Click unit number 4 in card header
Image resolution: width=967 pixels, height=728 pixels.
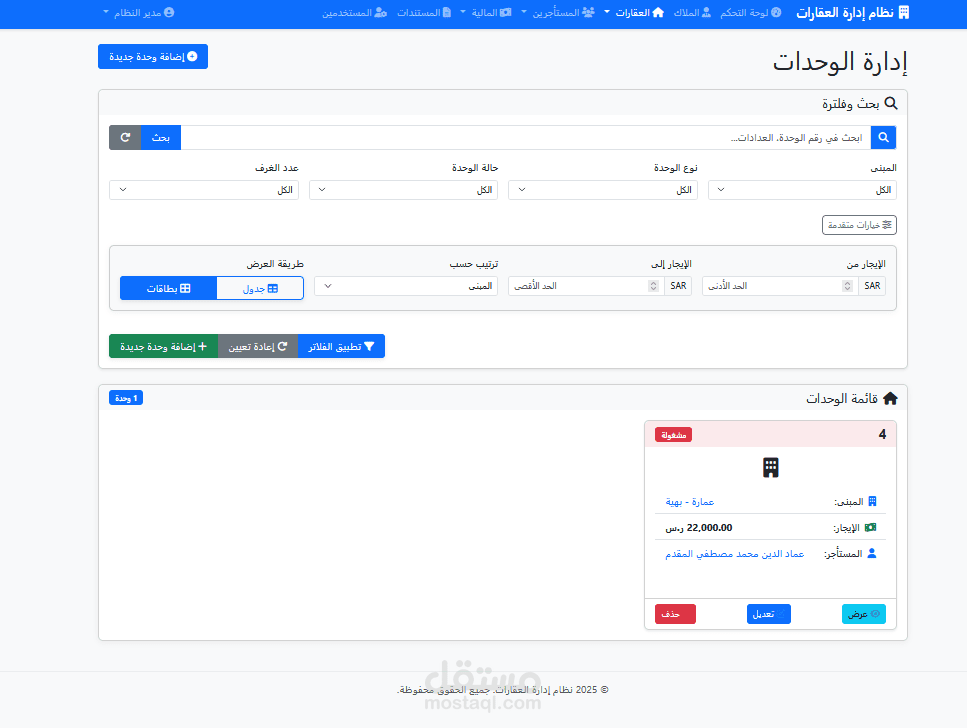tap(882, 434)
